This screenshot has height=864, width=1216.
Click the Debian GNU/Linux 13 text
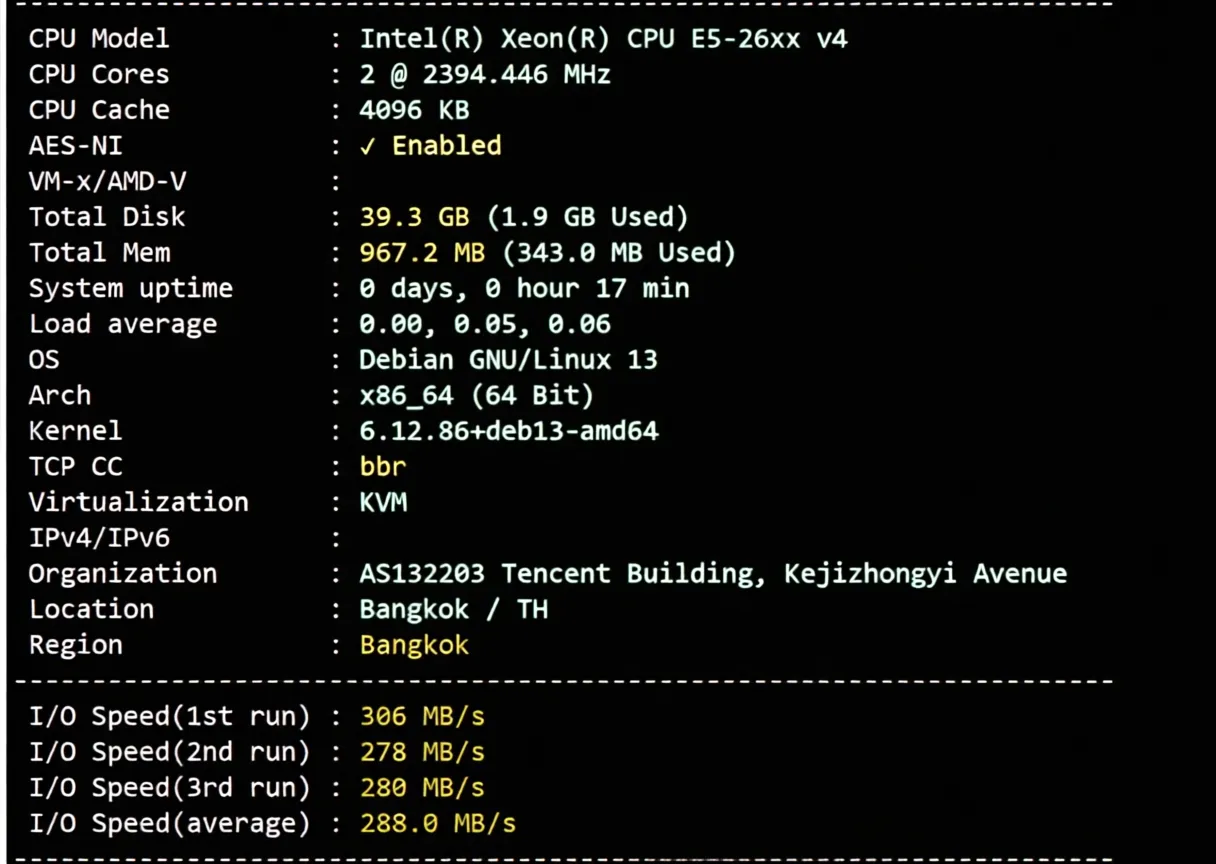pyautogui.click(x=508, y=360)
